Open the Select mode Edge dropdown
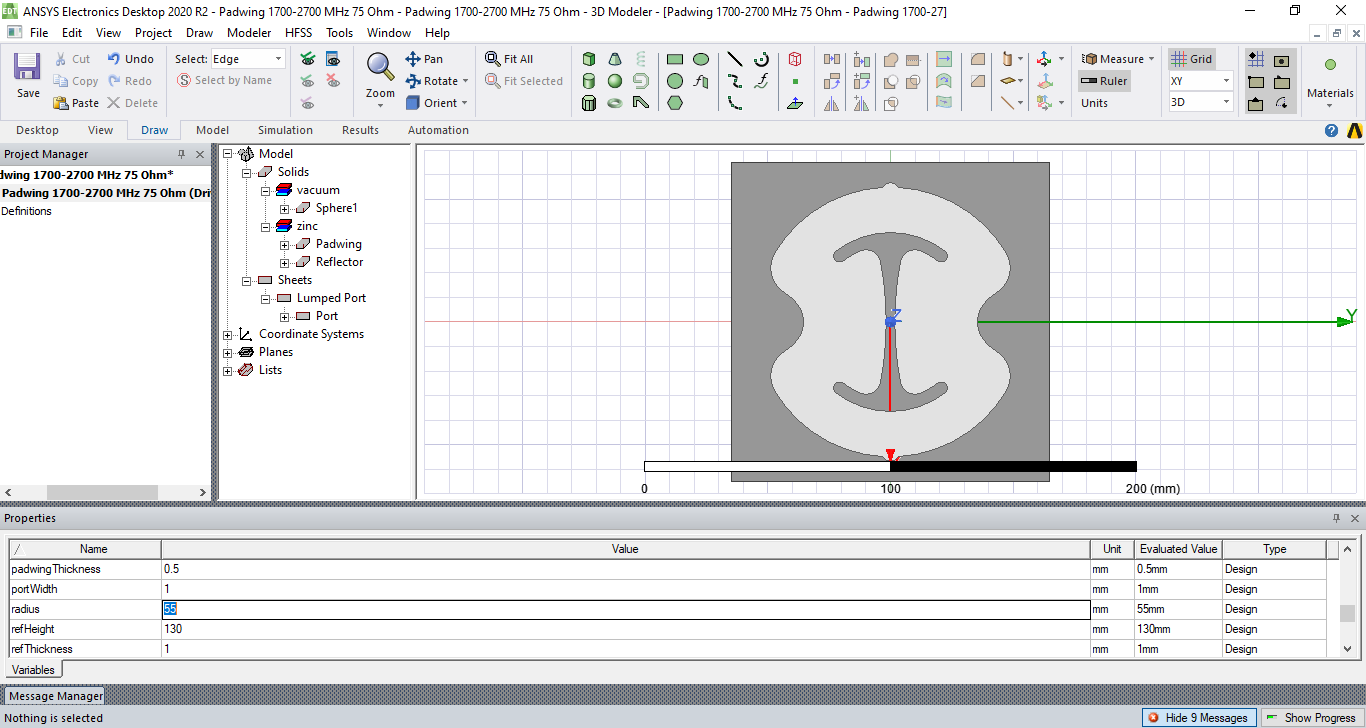The width and height of the screenshot is (1366, 728). pos(278,59)
